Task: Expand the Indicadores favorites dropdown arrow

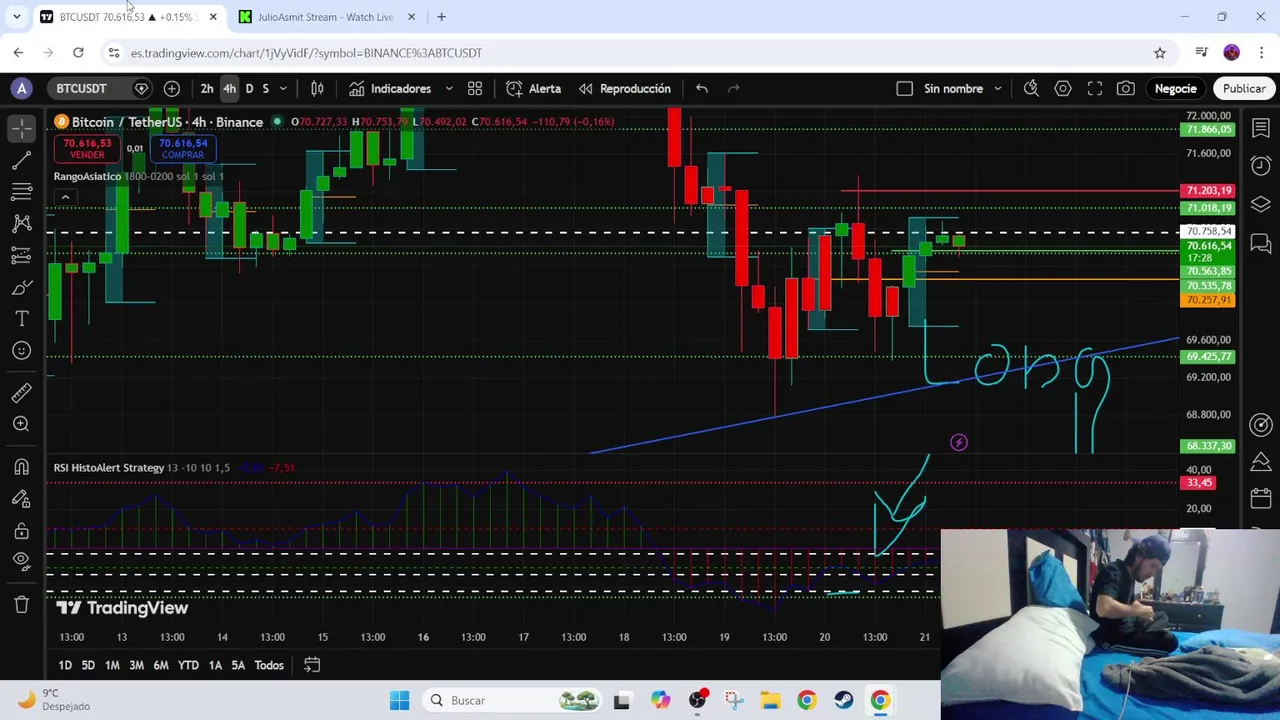Action: [x=449, y=89]
